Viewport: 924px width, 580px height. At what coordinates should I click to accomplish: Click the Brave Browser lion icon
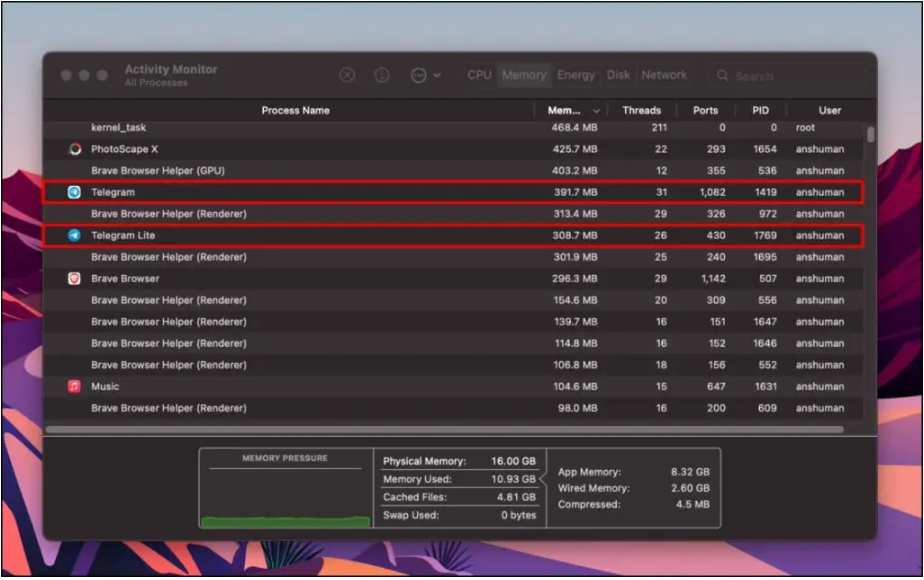click(x=74, y=279)
